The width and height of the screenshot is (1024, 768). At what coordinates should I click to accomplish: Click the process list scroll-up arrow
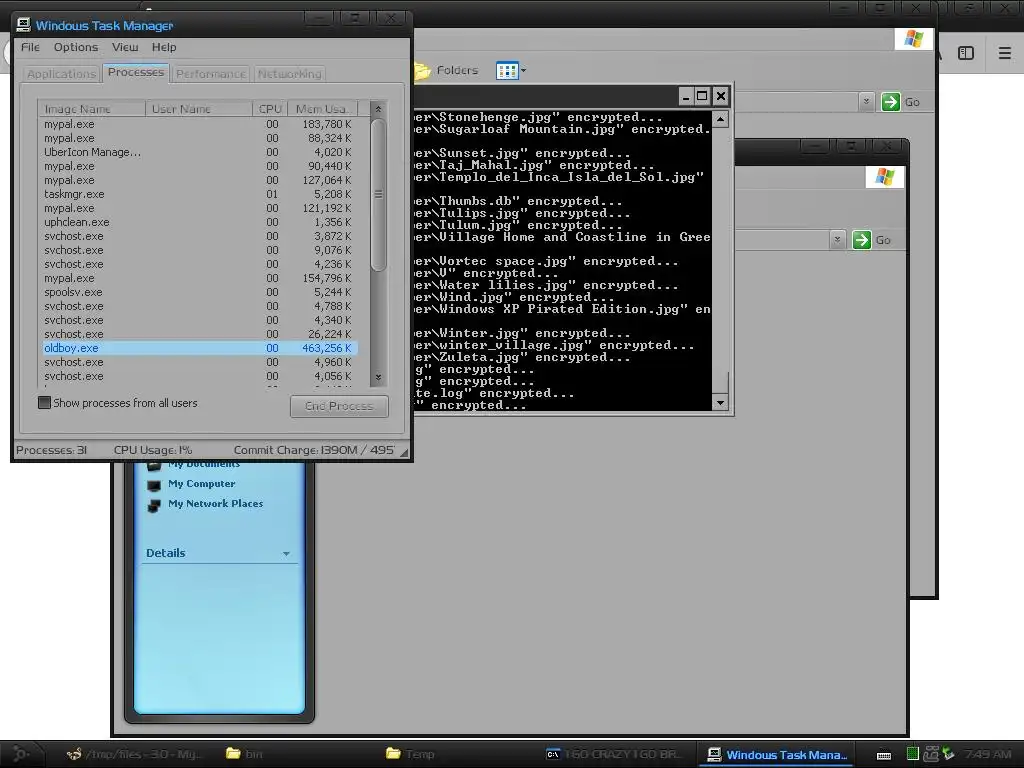(377, 109)
